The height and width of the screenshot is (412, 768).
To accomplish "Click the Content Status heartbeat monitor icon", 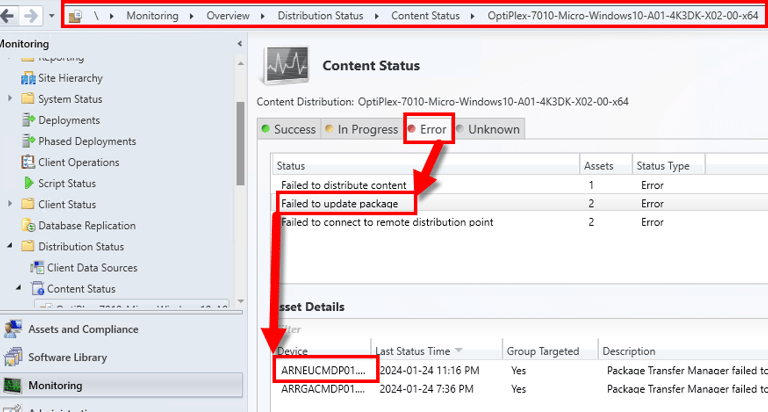I will click(x=287, y=65).
